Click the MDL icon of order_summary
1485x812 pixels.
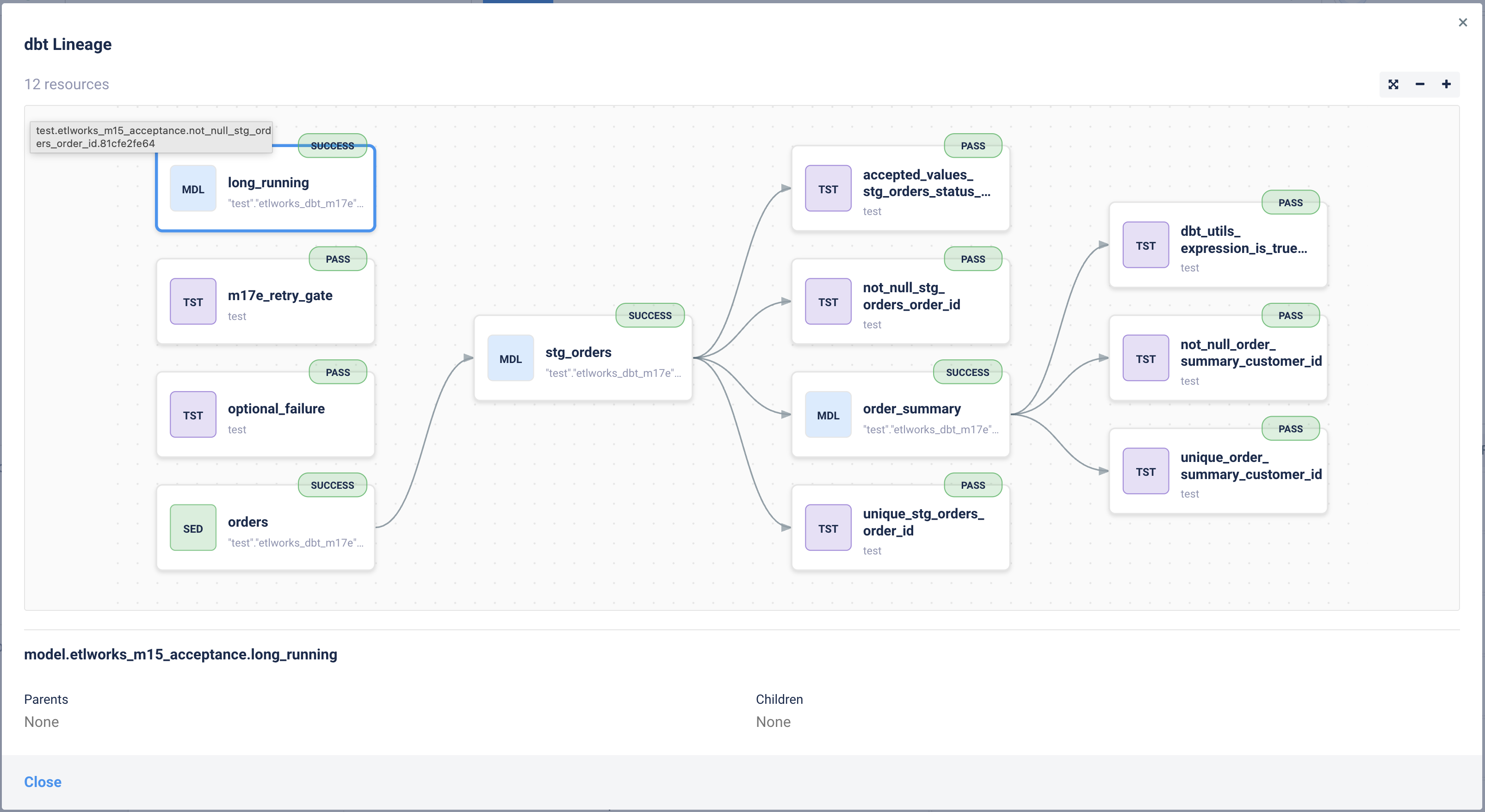[829, 415]
